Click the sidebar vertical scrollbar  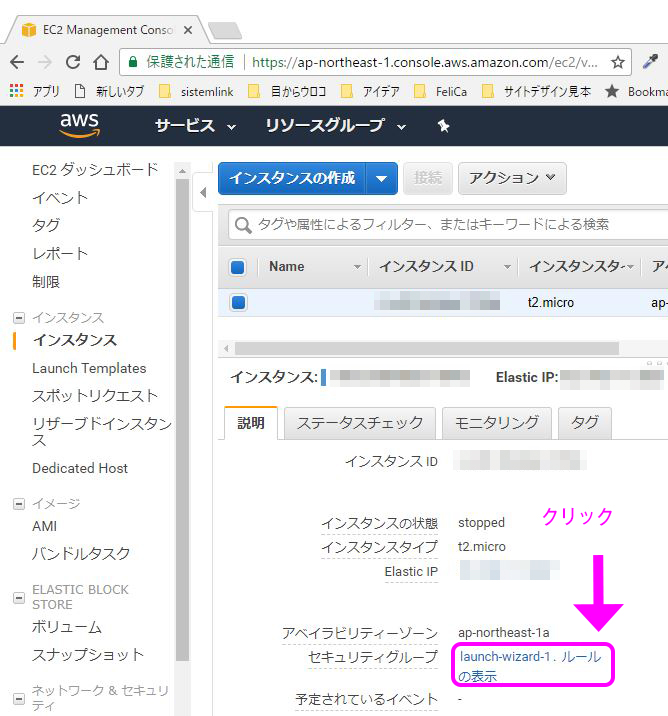point(182,420)
